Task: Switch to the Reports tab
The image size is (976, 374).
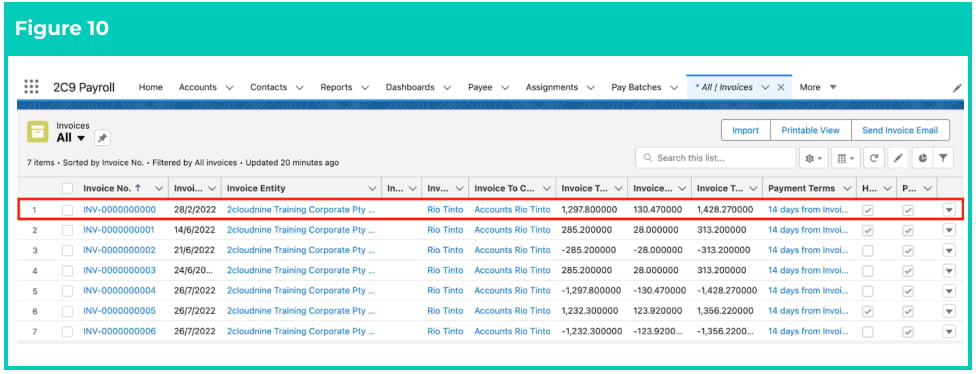Action: tap(336, 88)
